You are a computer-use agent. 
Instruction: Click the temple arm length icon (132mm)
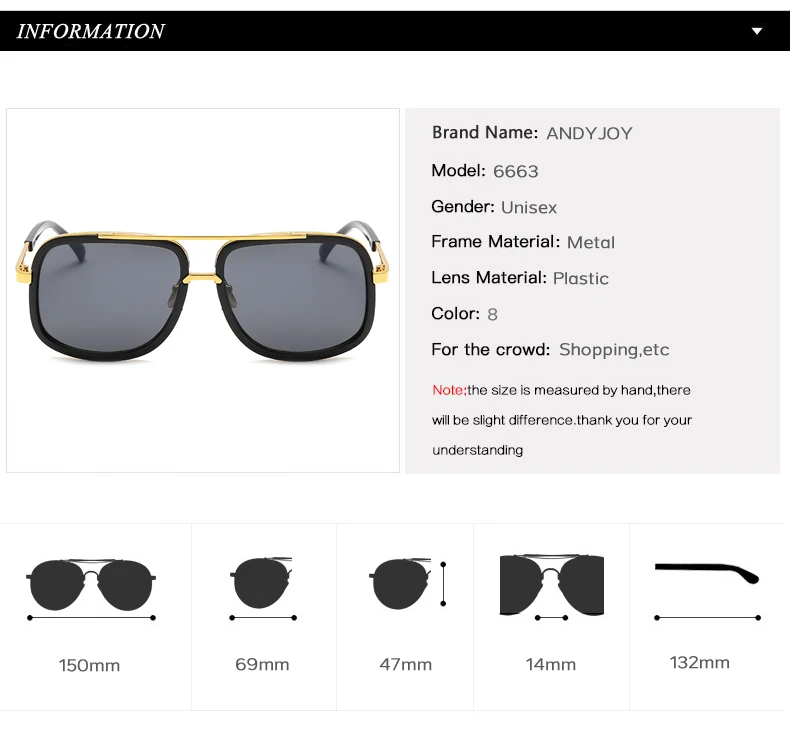[x=707, y=590]
